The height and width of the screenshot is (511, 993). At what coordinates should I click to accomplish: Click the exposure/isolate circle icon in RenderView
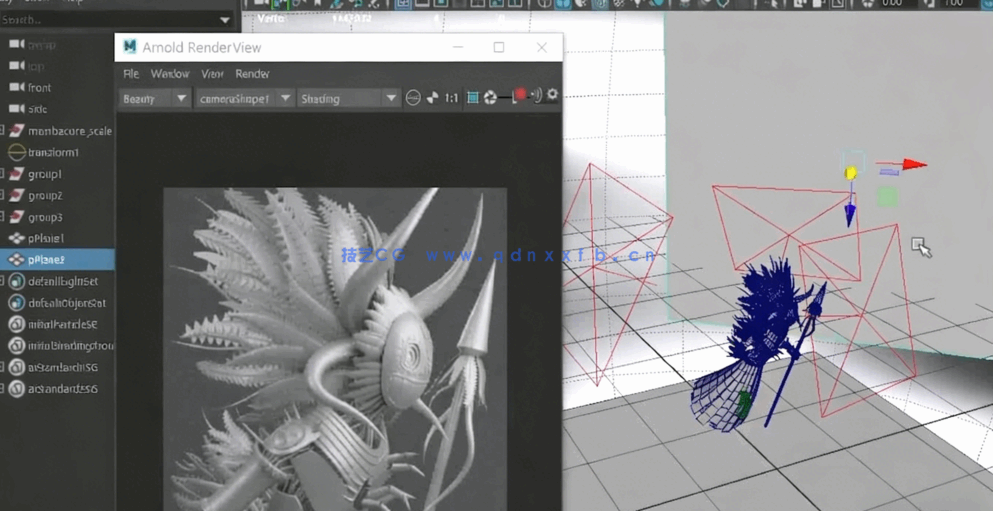[412, 98]
